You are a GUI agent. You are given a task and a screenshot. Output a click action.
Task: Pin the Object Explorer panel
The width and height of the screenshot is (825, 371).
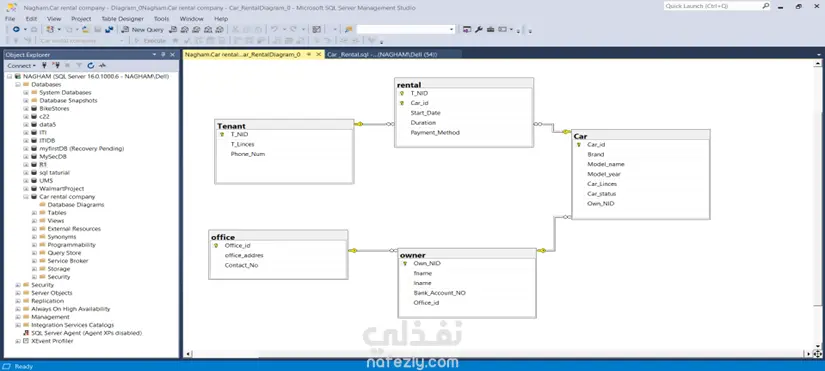coord(163,55)
